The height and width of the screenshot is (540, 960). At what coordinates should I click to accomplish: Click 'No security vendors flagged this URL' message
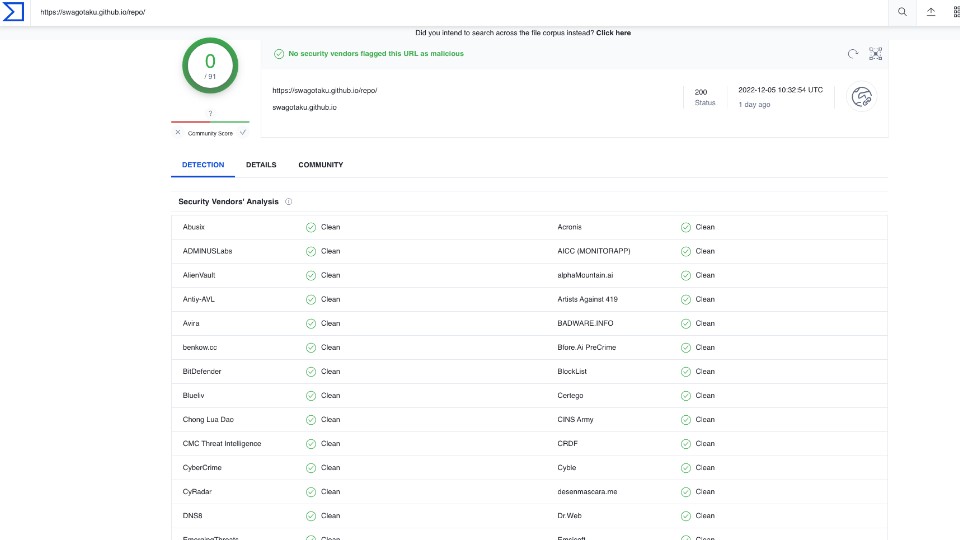[x=376, y=54]
